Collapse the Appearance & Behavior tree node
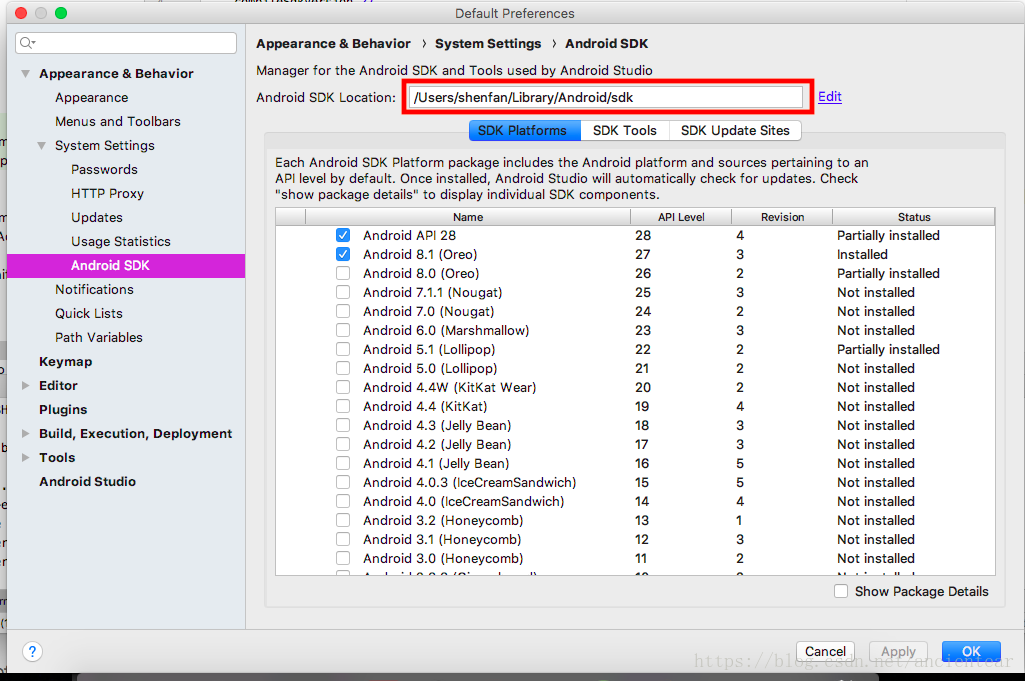The height and width of the screenshot is (681, 1025). [x=25, y=74]
